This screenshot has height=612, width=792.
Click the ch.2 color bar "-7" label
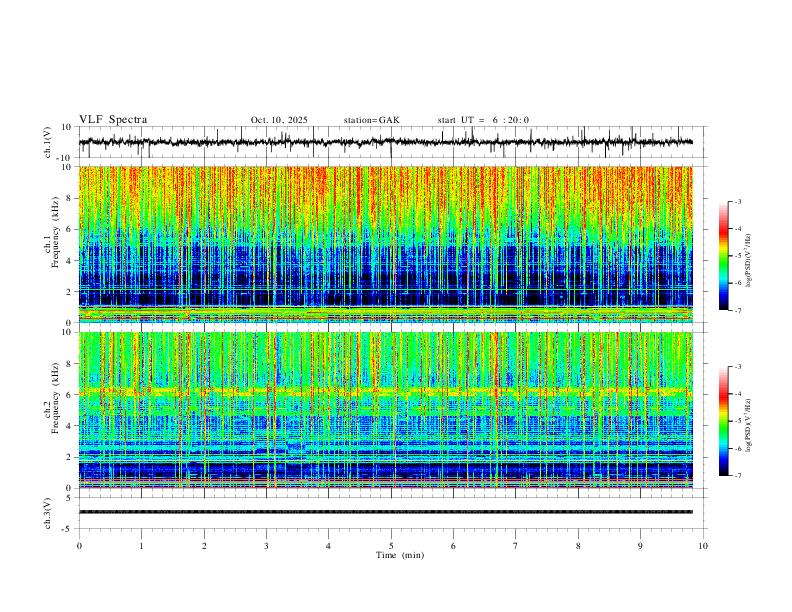[x=738, y=476]
